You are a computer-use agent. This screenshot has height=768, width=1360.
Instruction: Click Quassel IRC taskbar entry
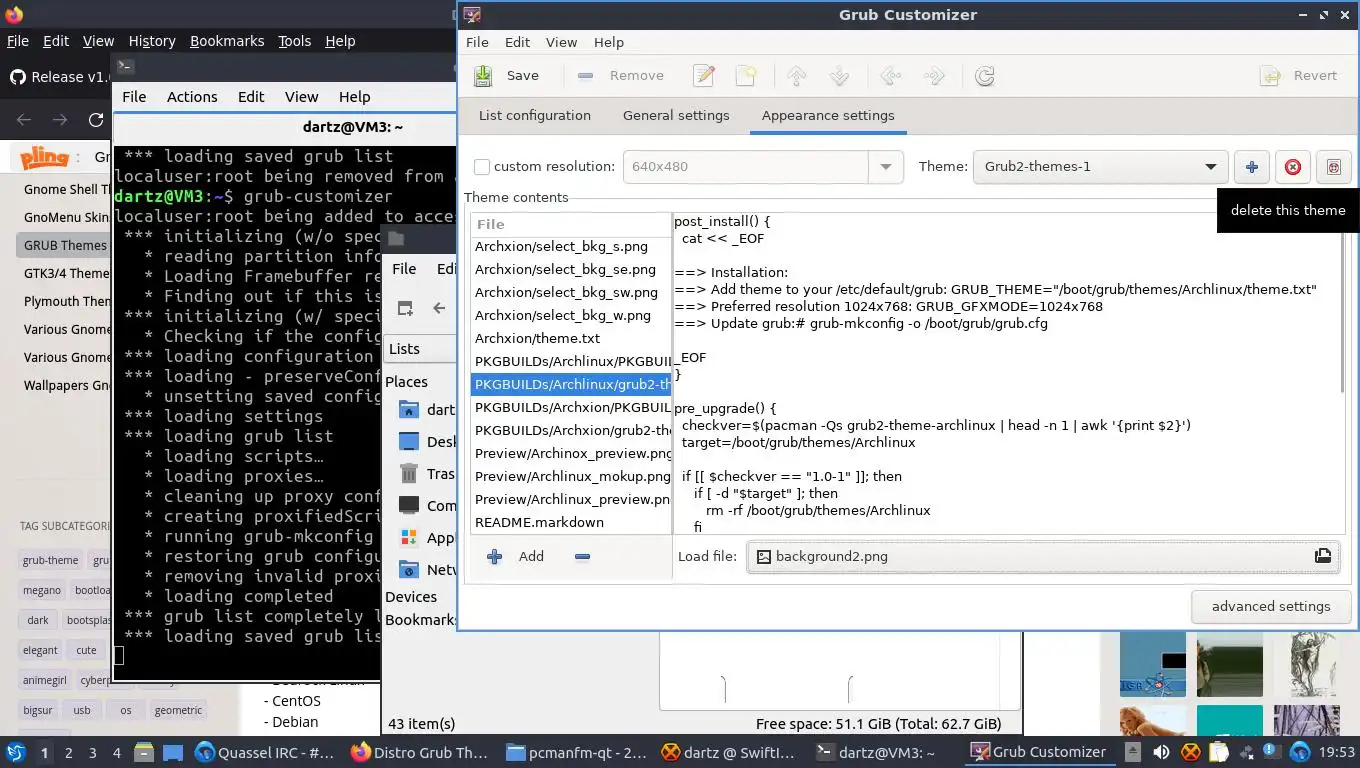click(265, 753)
